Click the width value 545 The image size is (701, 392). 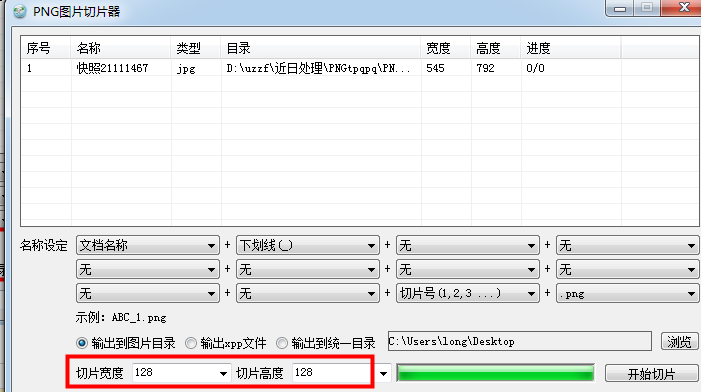435,68
